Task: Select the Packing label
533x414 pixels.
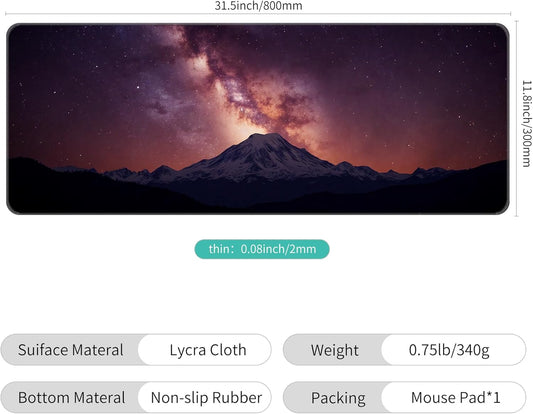Action: pos(338,398)
